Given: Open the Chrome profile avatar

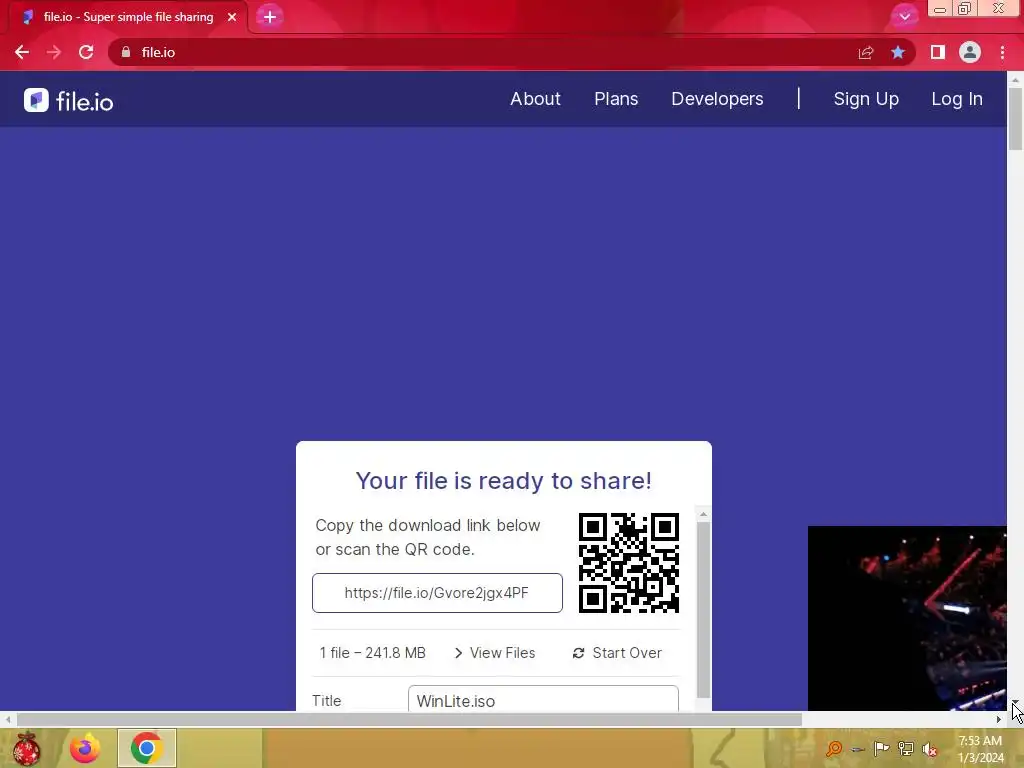Looking at the screenshot, I should click(x=970, y=52).
